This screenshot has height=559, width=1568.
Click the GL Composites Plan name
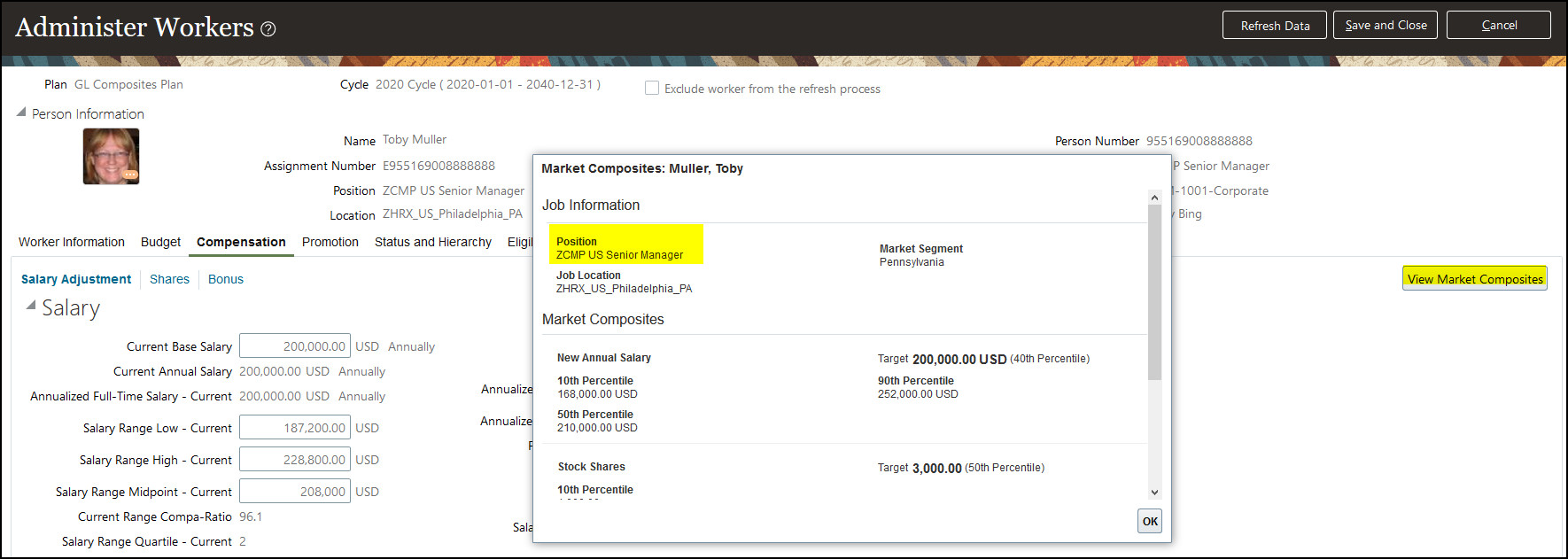pyautogui.click(x=128, y=84)
